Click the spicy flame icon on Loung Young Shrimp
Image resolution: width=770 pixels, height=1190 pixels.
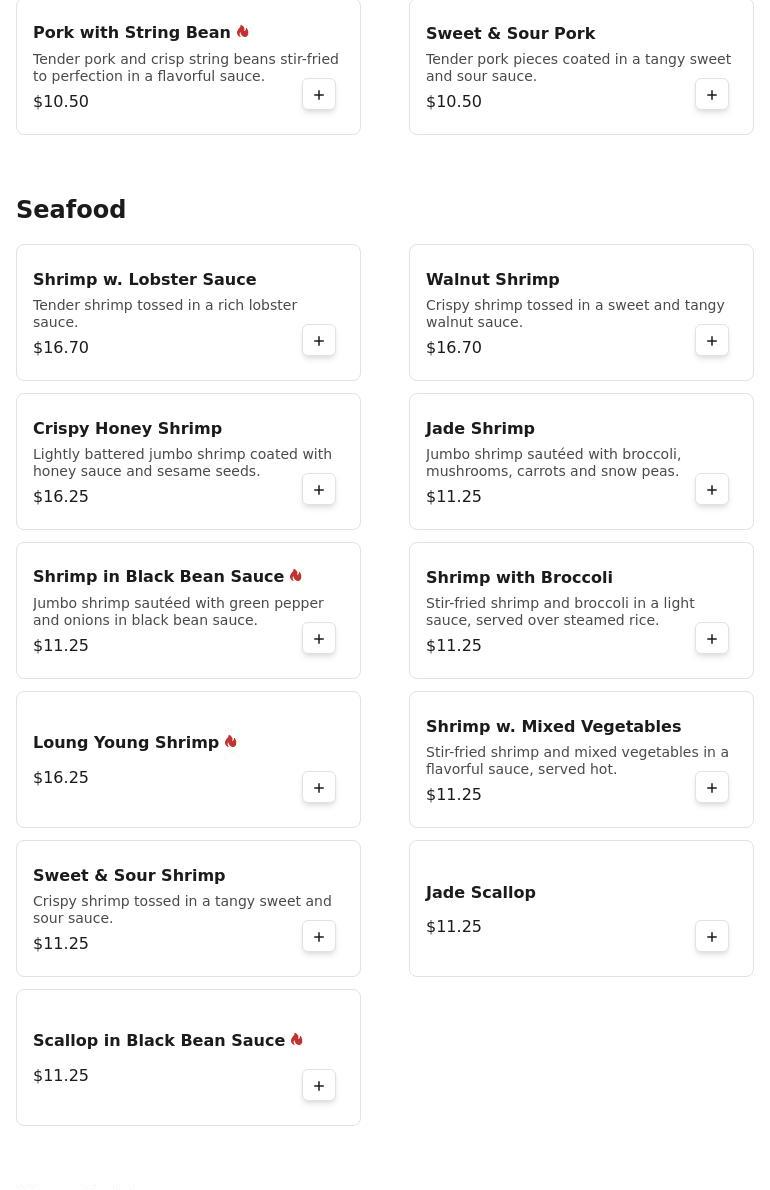[231, 741]
